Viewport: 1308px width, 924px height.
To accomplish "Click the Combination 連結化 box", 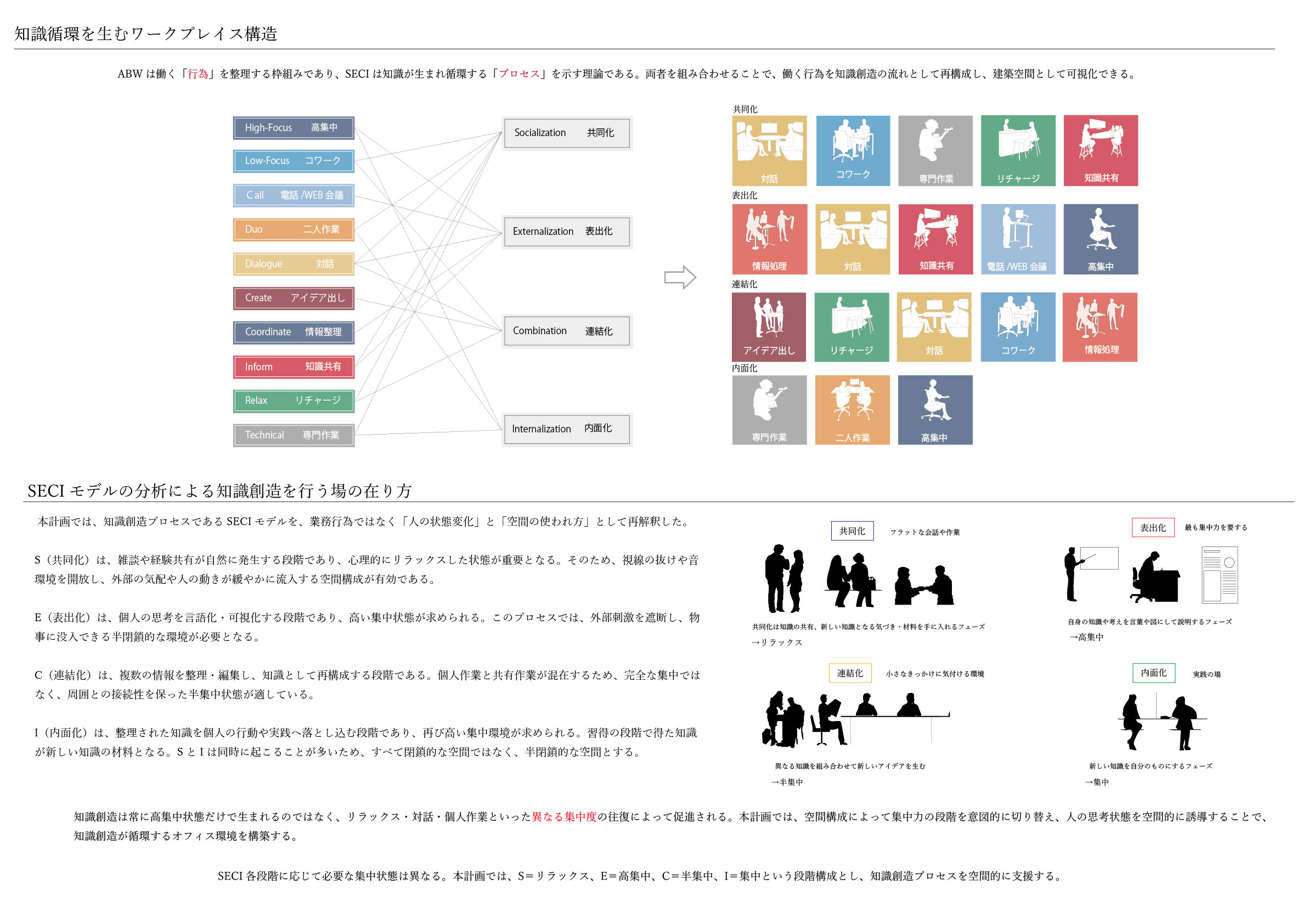I will (x=566, y=330).
